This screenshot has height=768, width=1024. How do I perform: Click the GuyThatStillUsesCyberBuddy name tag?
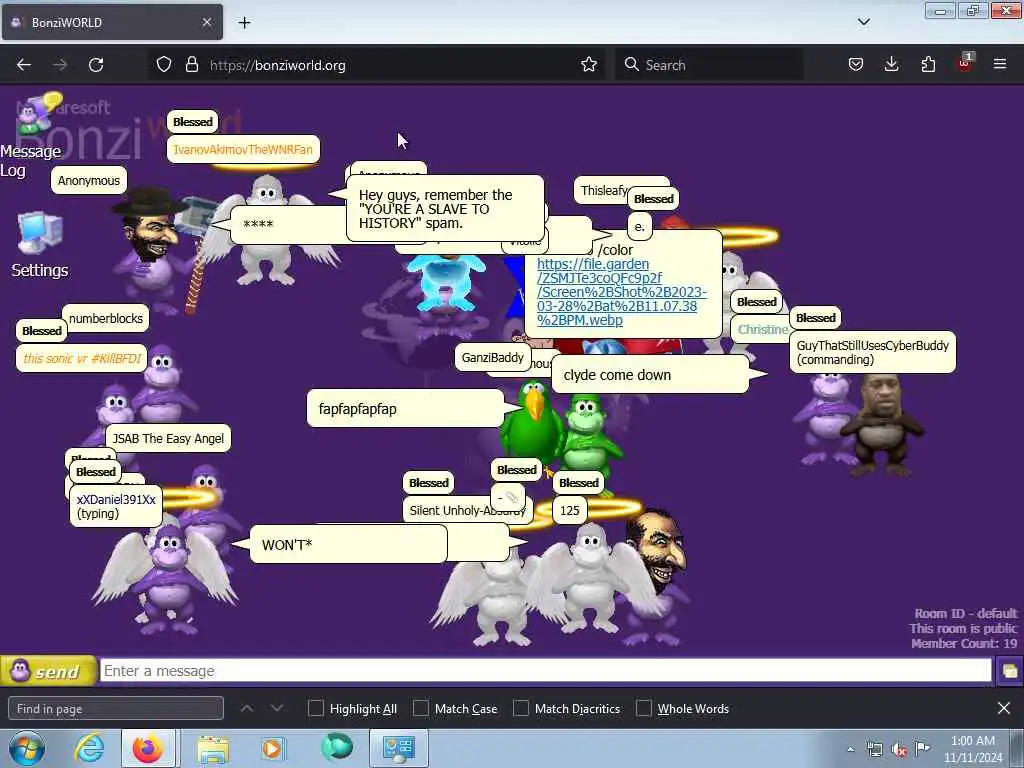point(872,352)
